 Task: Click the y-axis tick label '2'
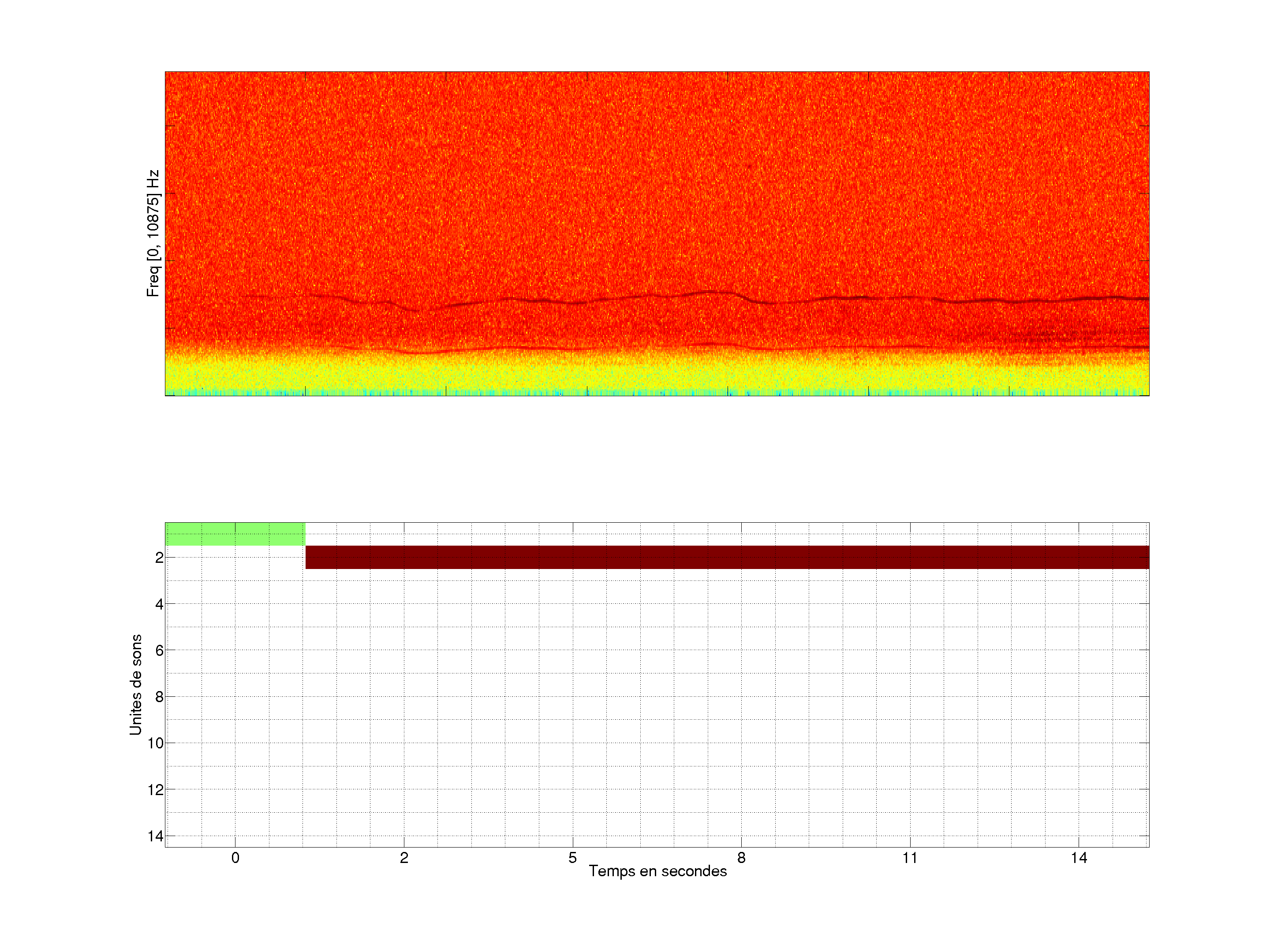[159, 558]
